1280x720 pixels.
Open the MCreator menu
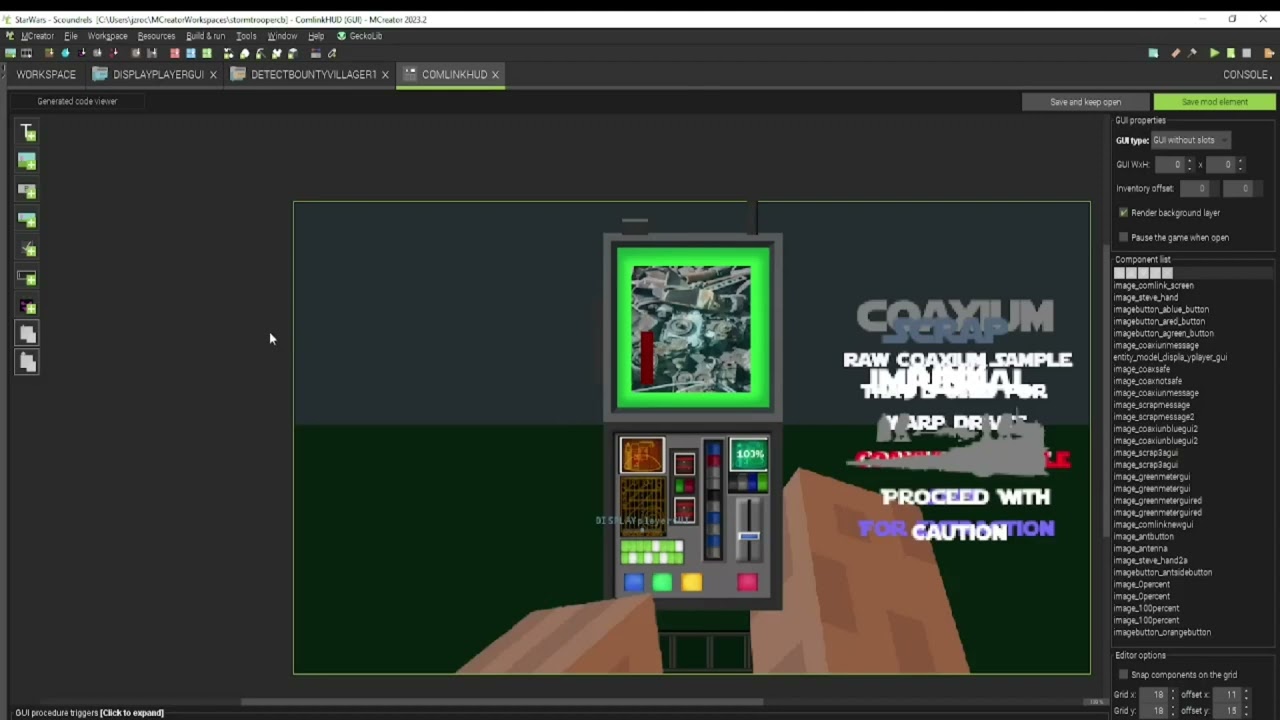(37, 36)
